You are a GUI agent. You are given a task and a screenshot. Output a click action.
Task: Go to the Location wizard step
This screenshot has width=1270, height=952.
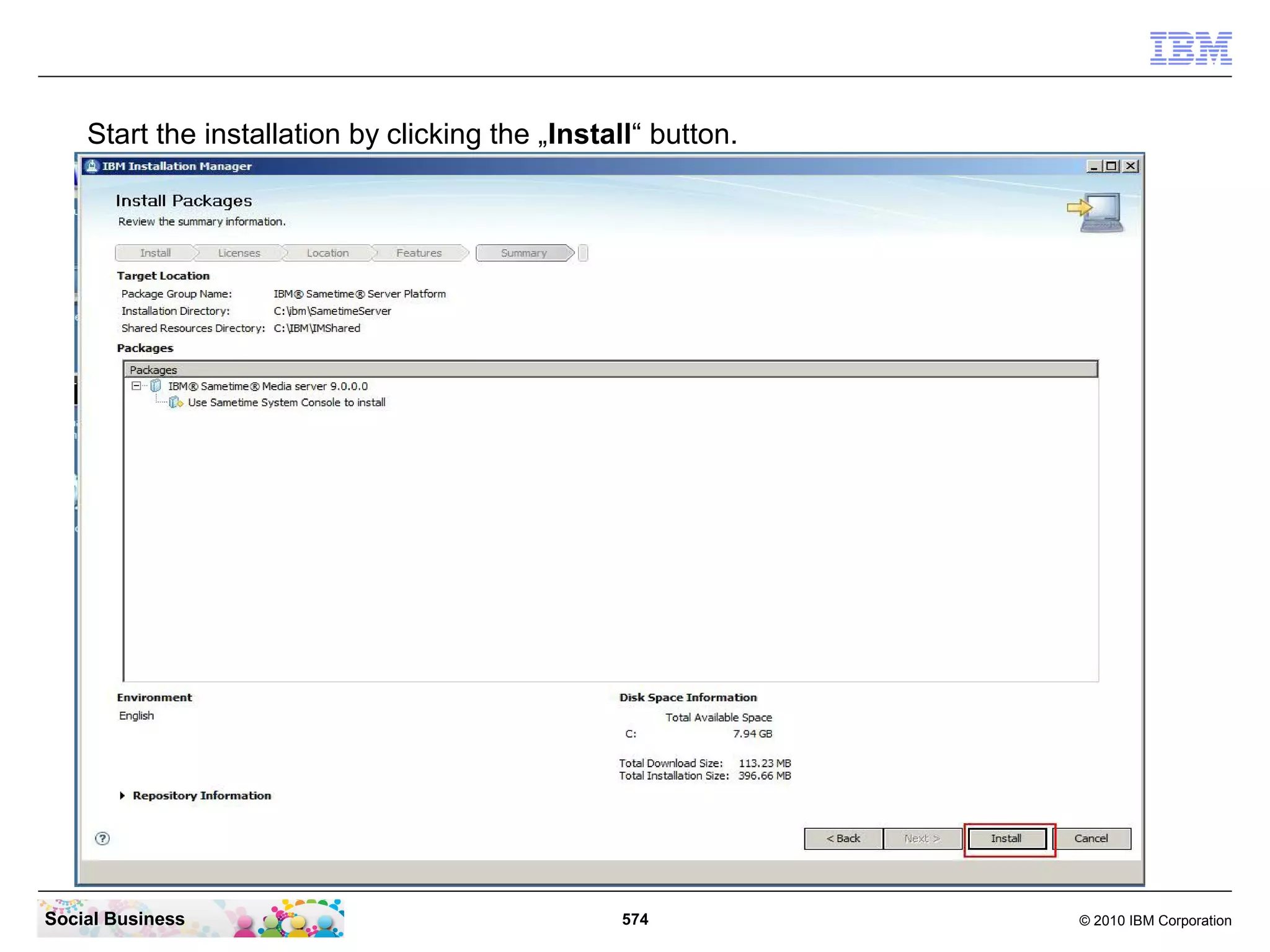pos(327,253)
